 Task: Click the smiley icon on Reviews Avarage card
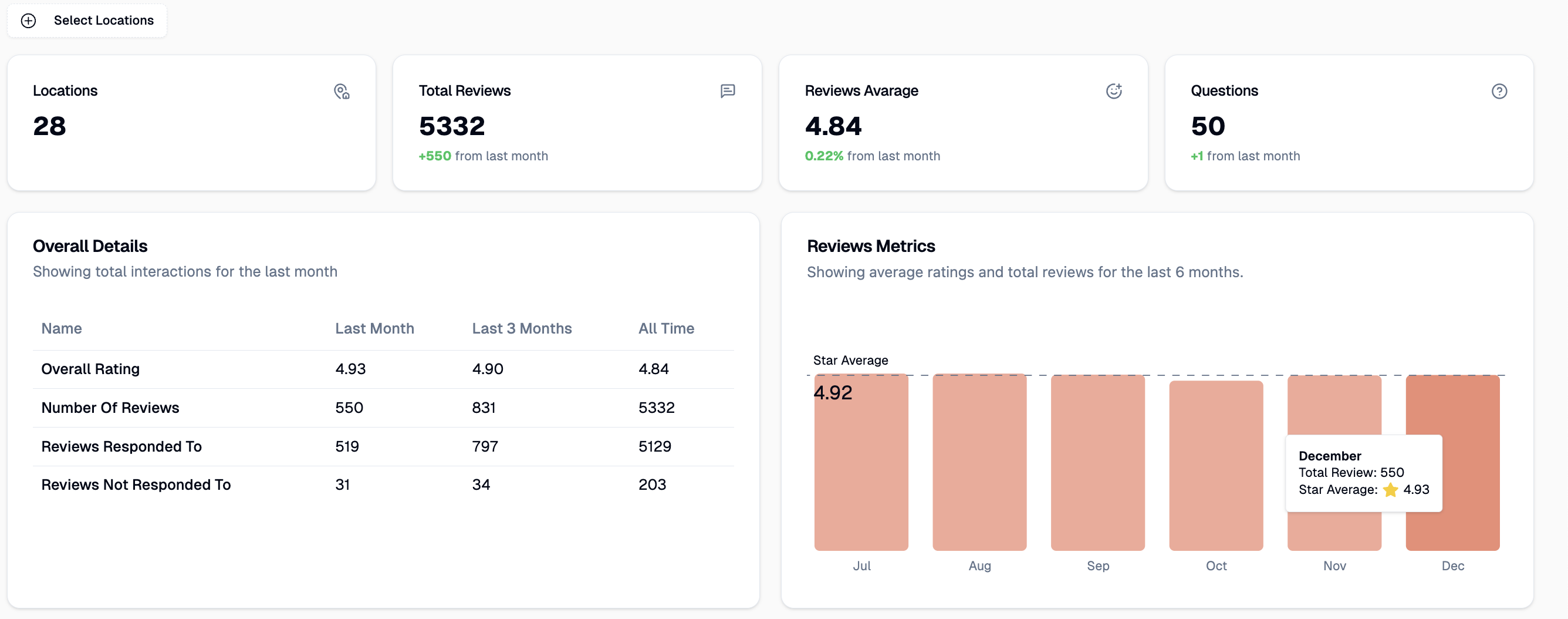(1113, 92)
